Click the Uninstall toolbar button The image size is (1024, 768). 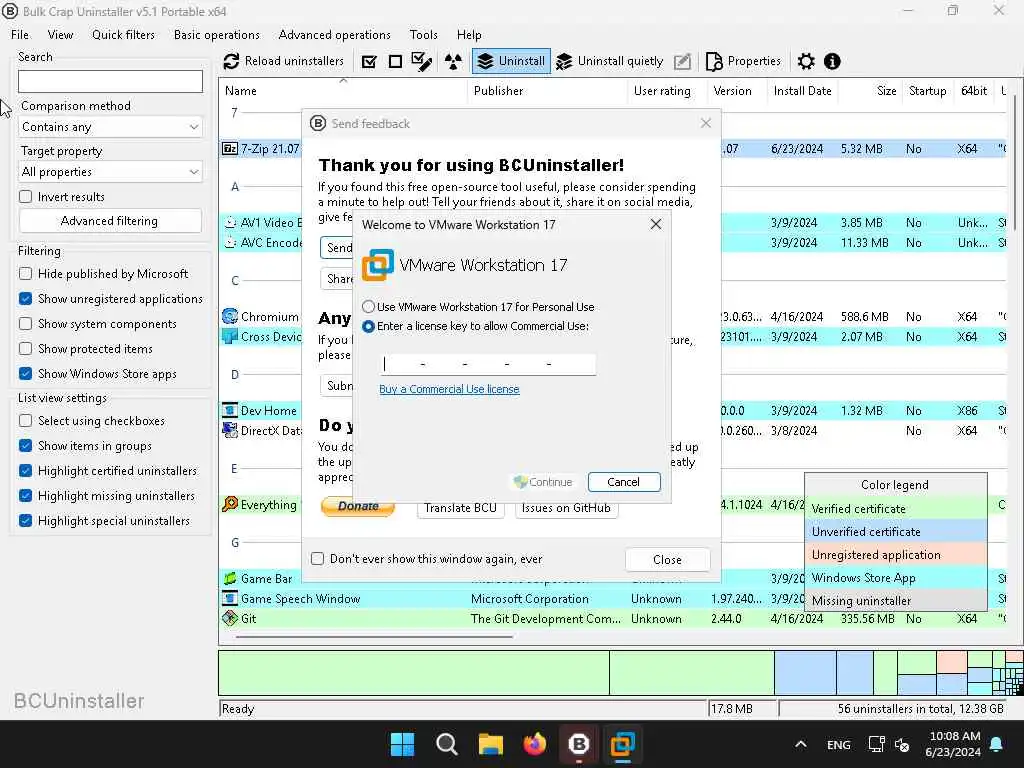[x=511, y=61]
